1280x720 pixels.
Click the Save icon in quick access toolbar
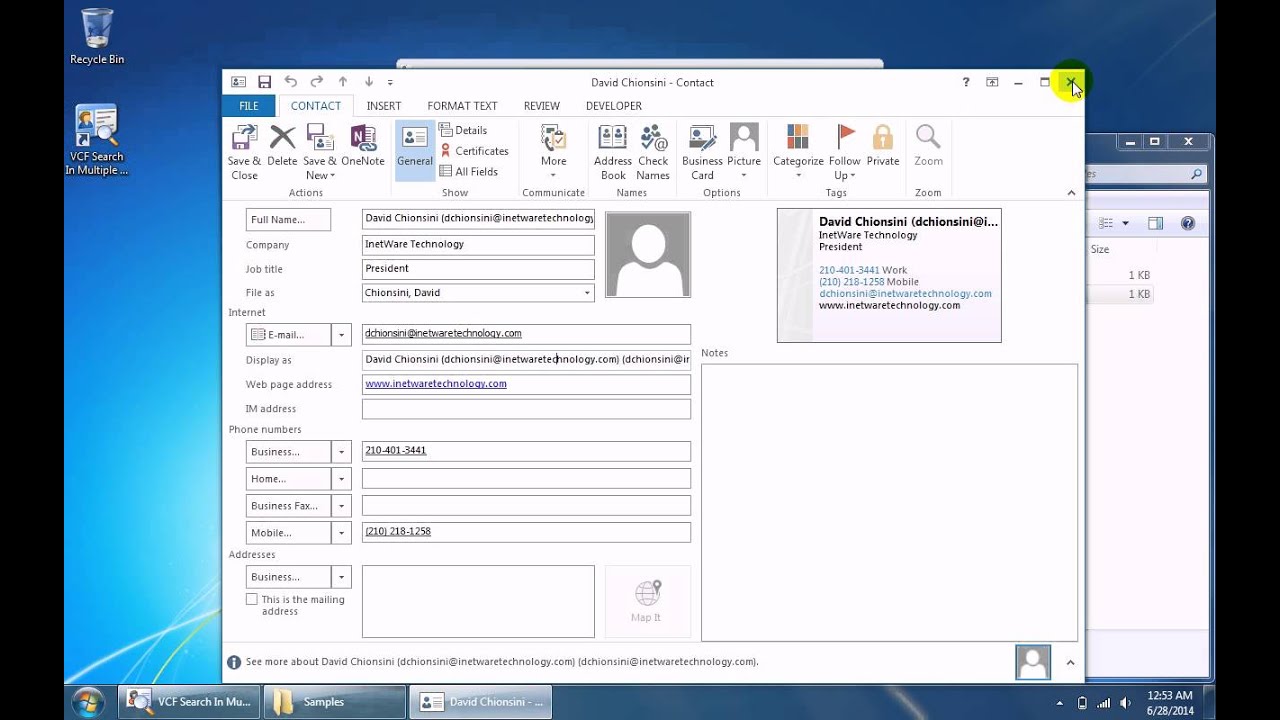point(264,82)
